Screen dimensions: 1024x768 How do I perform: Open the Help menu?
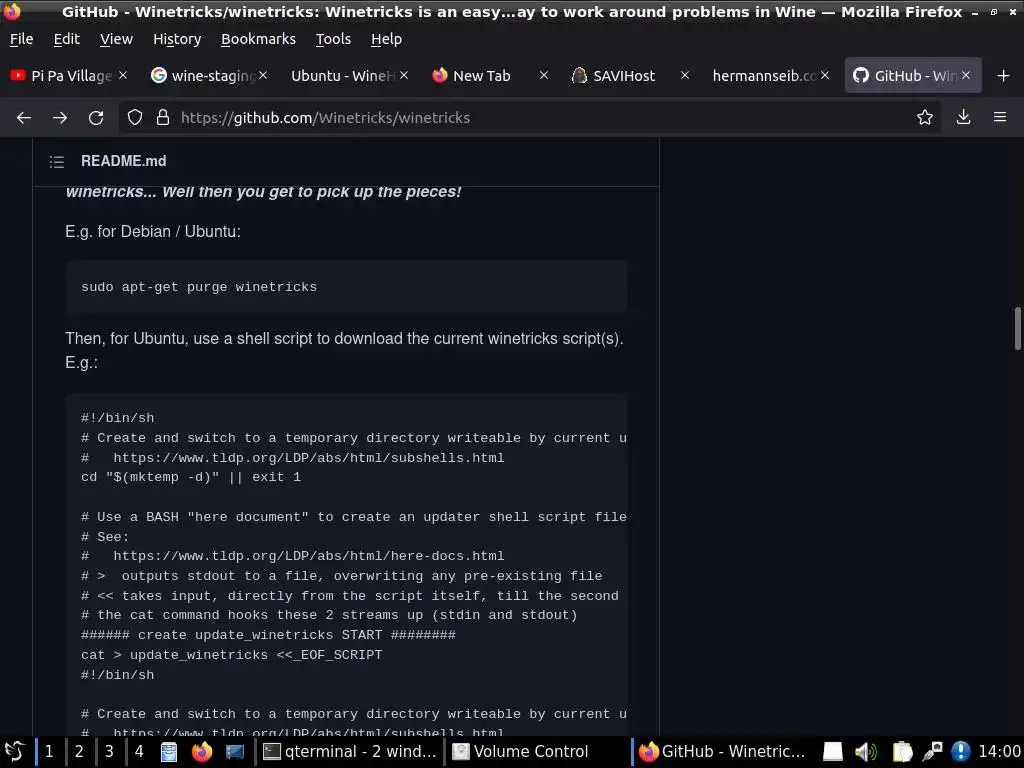click(x=387, y=39)
